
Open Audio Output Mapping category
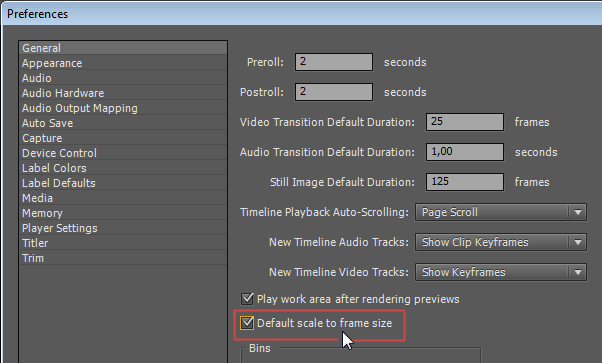123,108
